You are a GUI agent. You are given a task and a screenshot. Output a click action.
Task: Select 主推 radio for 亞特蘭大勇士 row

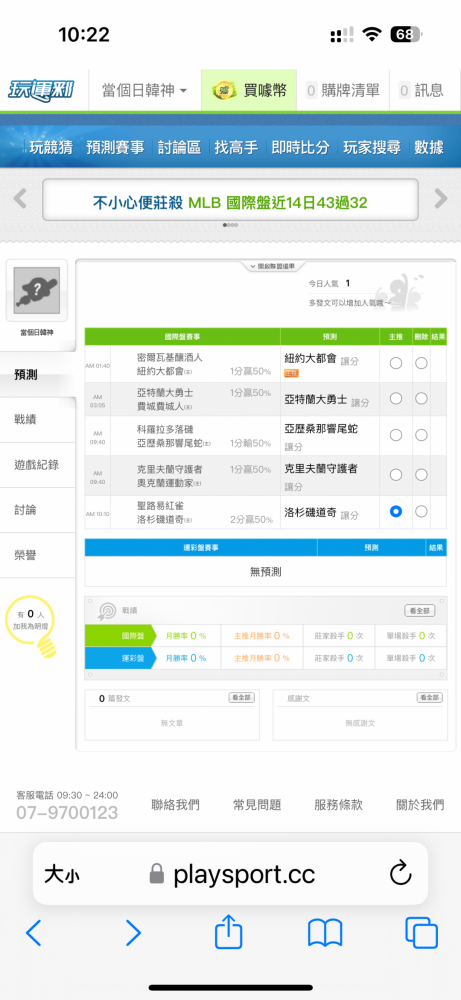click(x=396, y=399)
